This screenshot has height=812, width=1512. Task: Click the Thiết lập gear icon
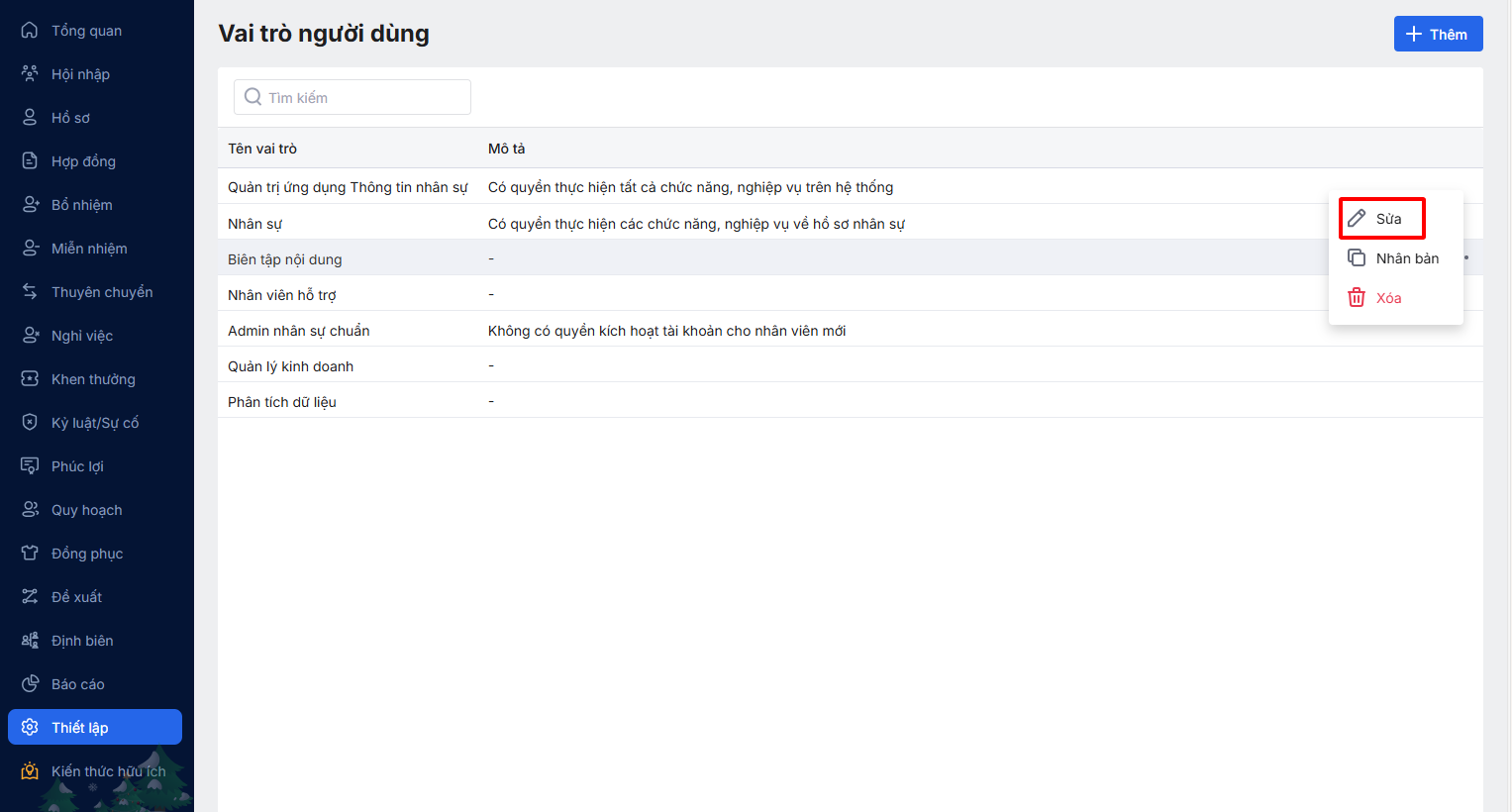point(30,728)
